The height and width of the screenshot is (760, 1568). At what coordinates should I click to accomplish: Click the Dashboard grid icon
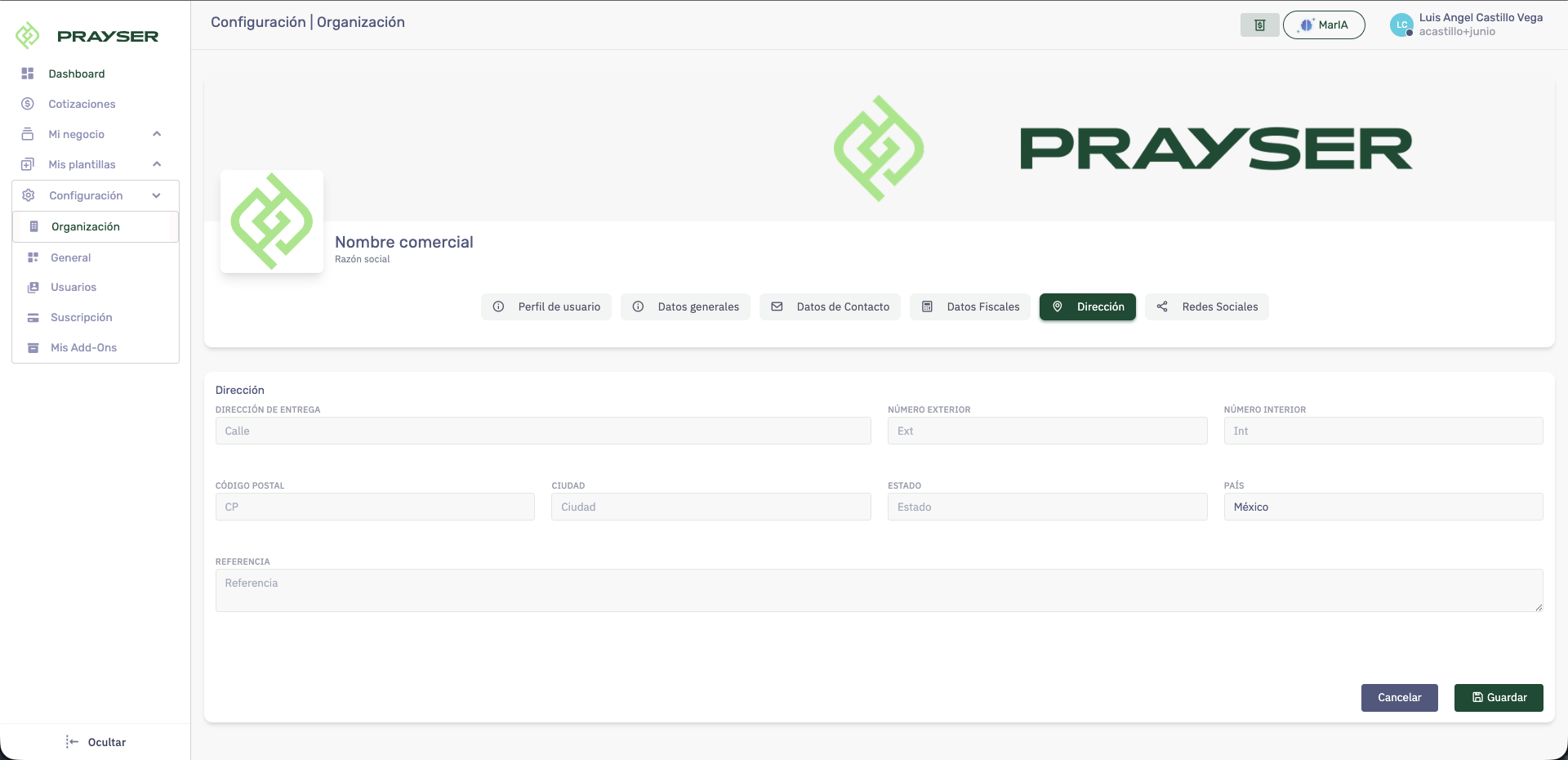[x=28, y=74]
